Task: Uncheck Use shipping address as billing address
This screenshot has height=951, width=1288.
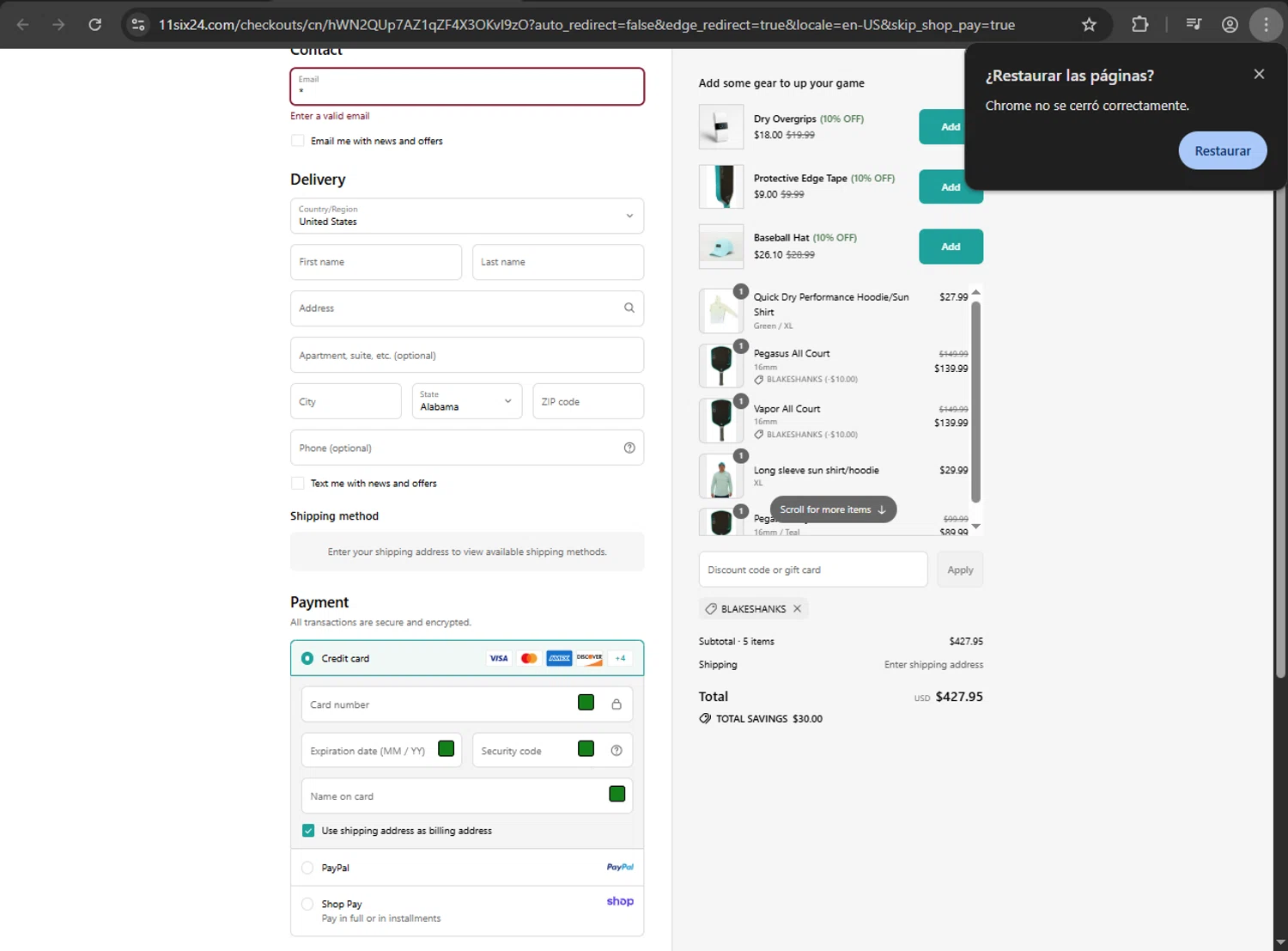Action: point(308,831)
